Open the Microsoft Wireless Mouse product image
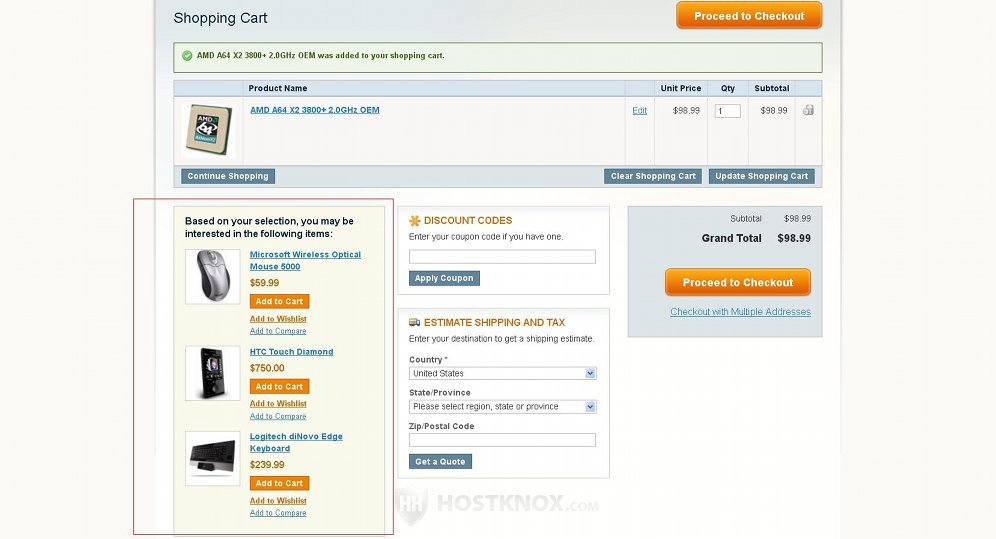 pos(212,276)
